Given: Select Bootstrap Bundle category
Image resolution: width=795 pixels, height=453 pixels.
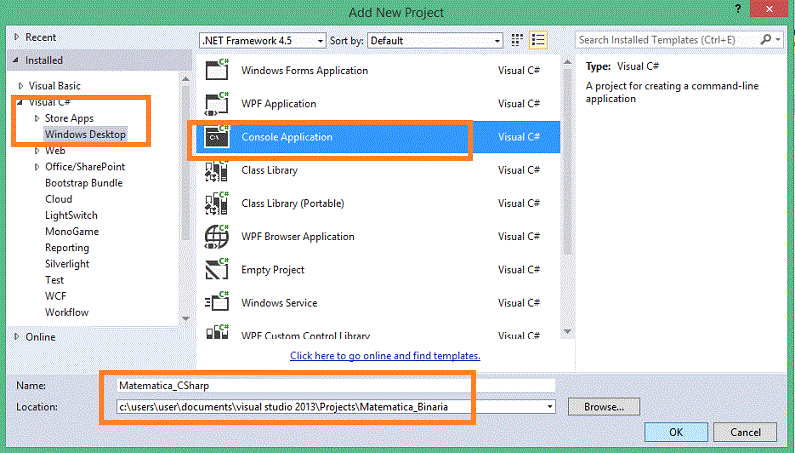Looking at the screenshot, I should tap(84, 183).
